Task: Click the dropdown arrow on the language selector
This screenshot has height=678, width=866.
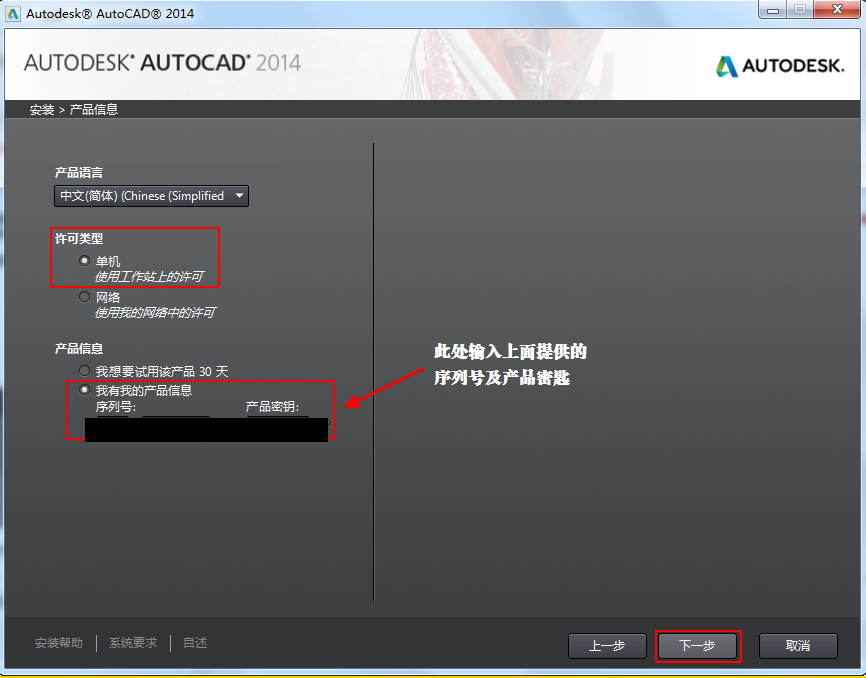Action: click(x=239, y=196)
